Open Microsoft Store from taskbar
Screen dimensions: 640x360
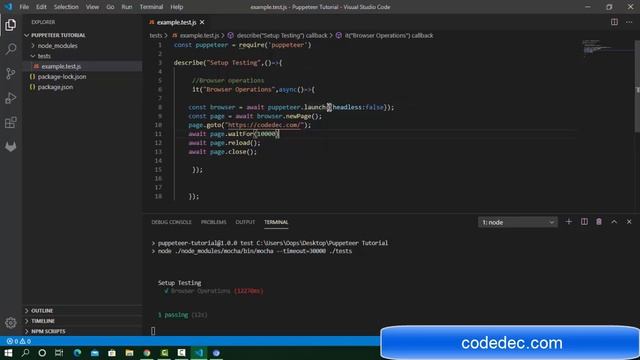point(112,353)
